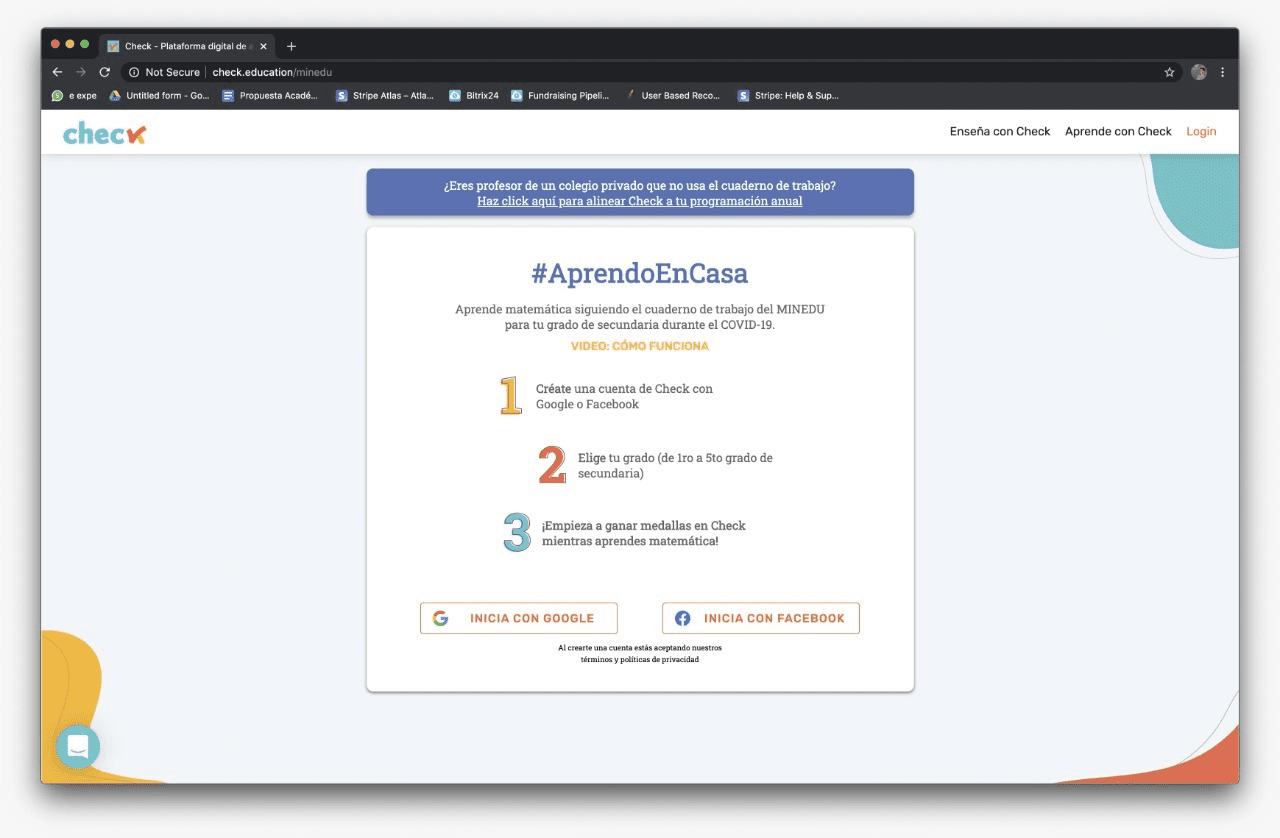Click the browser back arrow
The image size is (1280, 838).
coord(57,72)
